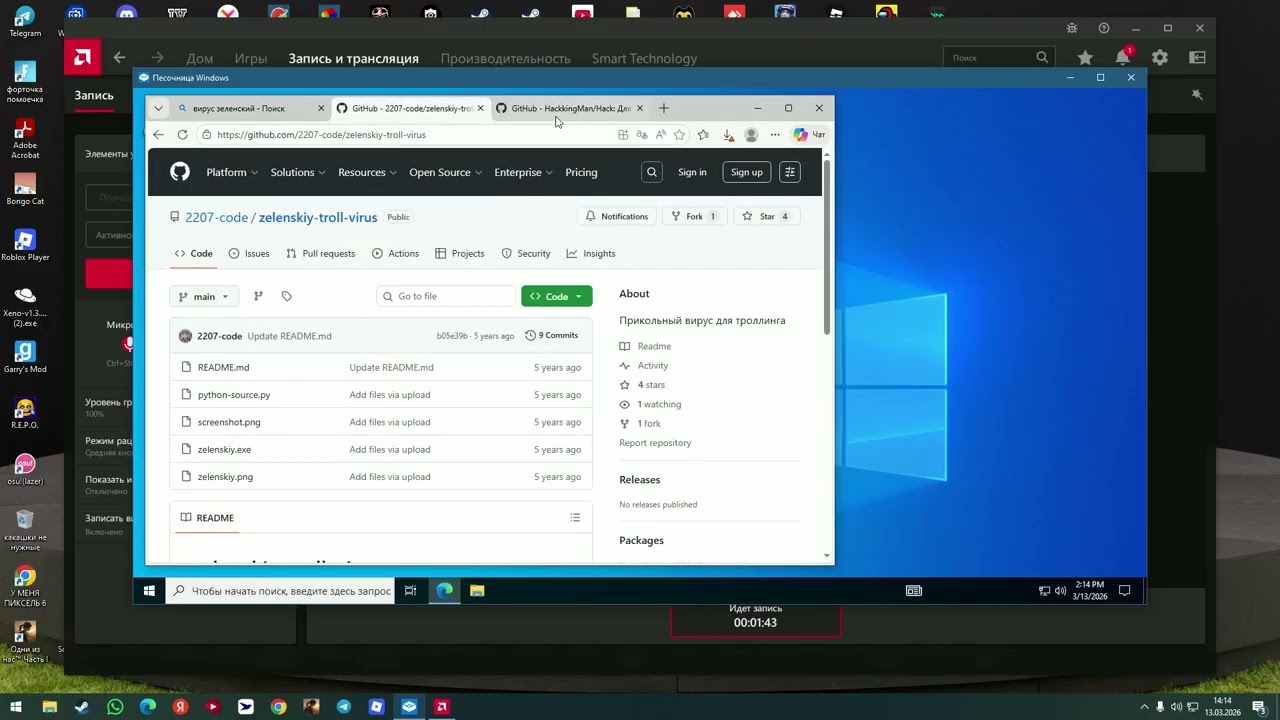Open the green Code dropdown button
Image resolution: width=1280 pixels, height=720 pixels.
[x=556, y=296]
